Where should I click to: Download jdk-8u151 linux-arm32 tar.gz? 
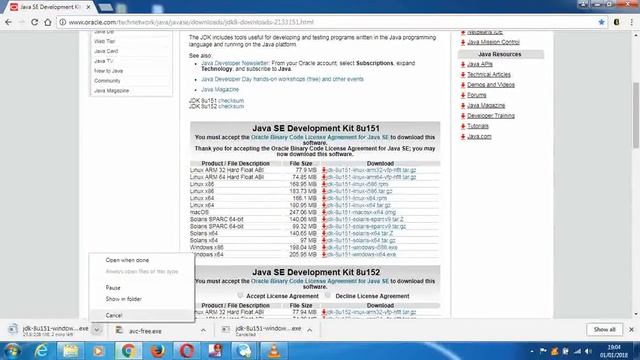371,170
